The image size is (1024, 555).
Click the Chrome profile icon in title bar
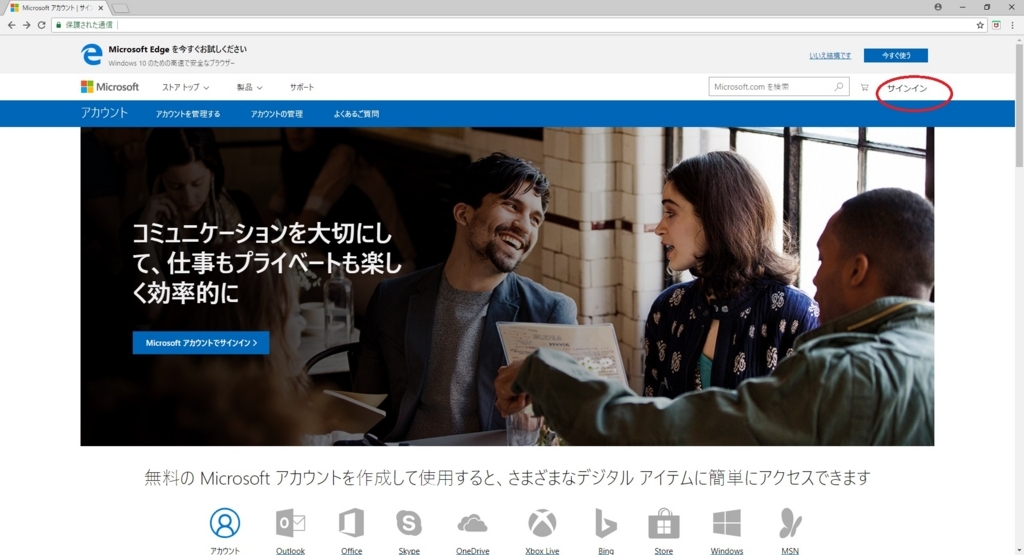pyautogui.click(x=938, y=7)
